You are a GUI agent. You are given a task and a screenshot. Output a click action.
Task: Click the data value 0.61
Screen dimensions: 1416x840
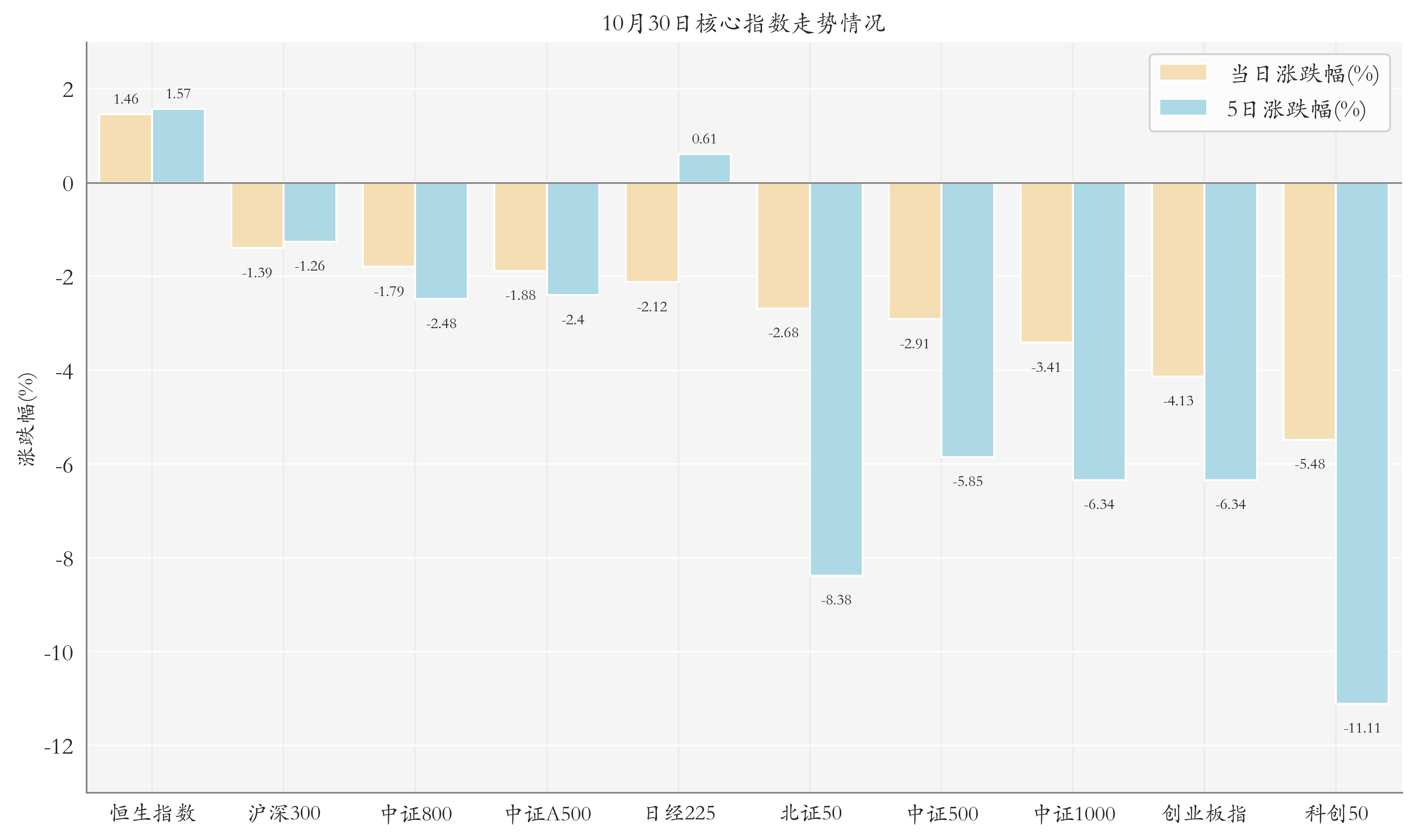[704, 139]
